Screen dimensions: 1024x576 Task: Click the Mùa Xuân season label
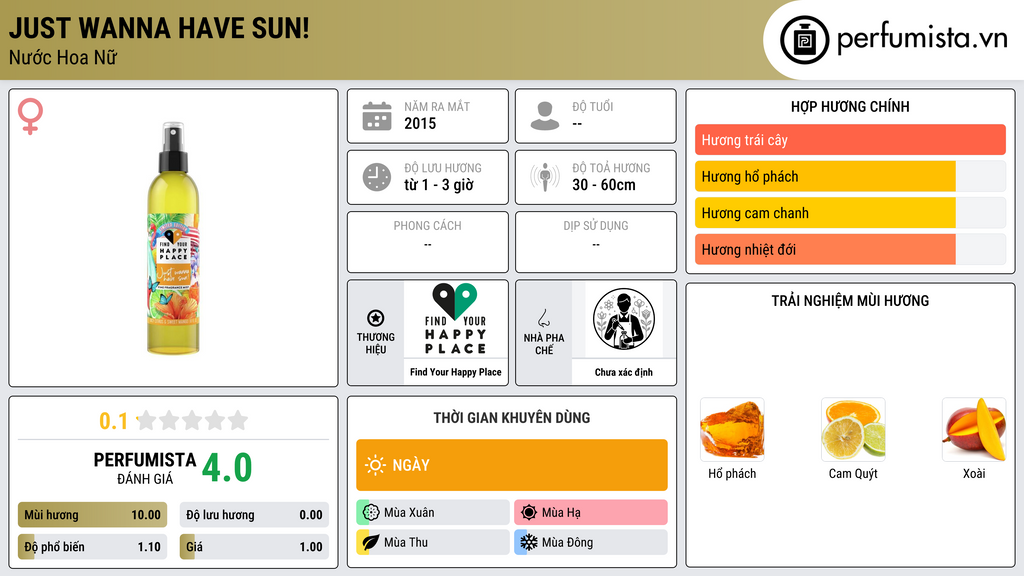(x=409, y=513)
